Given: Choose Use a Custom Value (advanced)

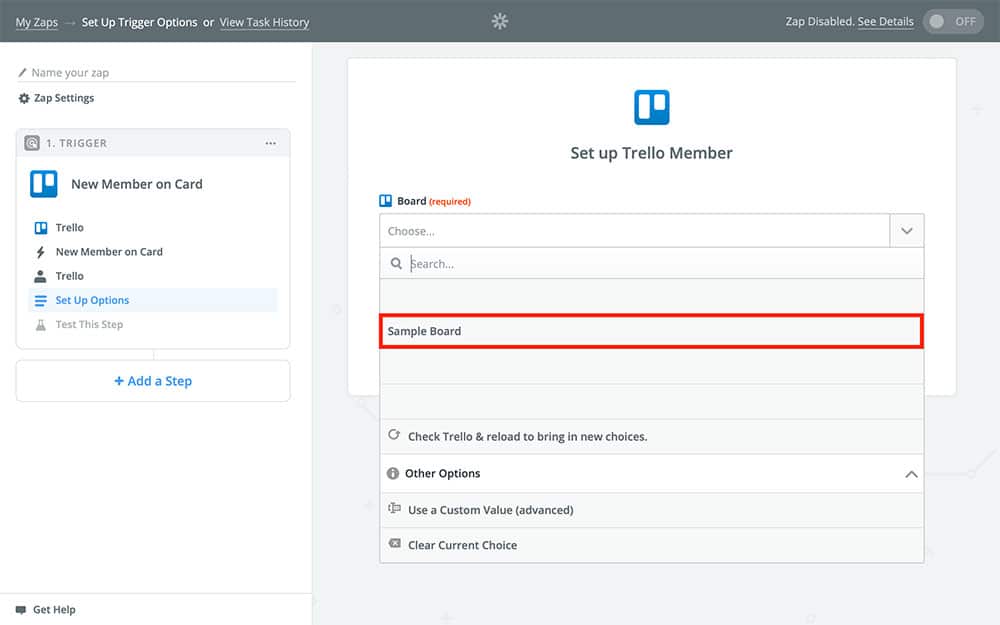Looking at the screenshot, I should [x=490, y=510].
